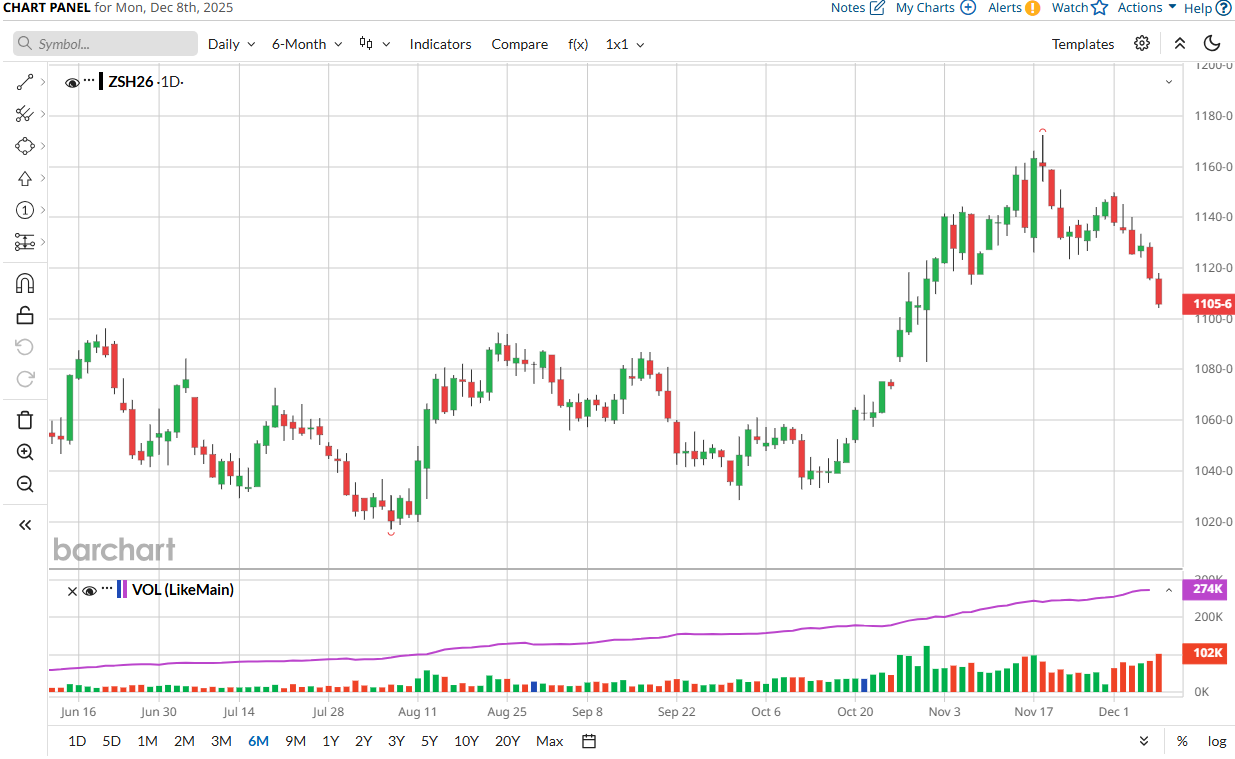Select the 9M range button
Image resolution: width=1235 pixels, height=759 pixels.
tap(295, 741)
